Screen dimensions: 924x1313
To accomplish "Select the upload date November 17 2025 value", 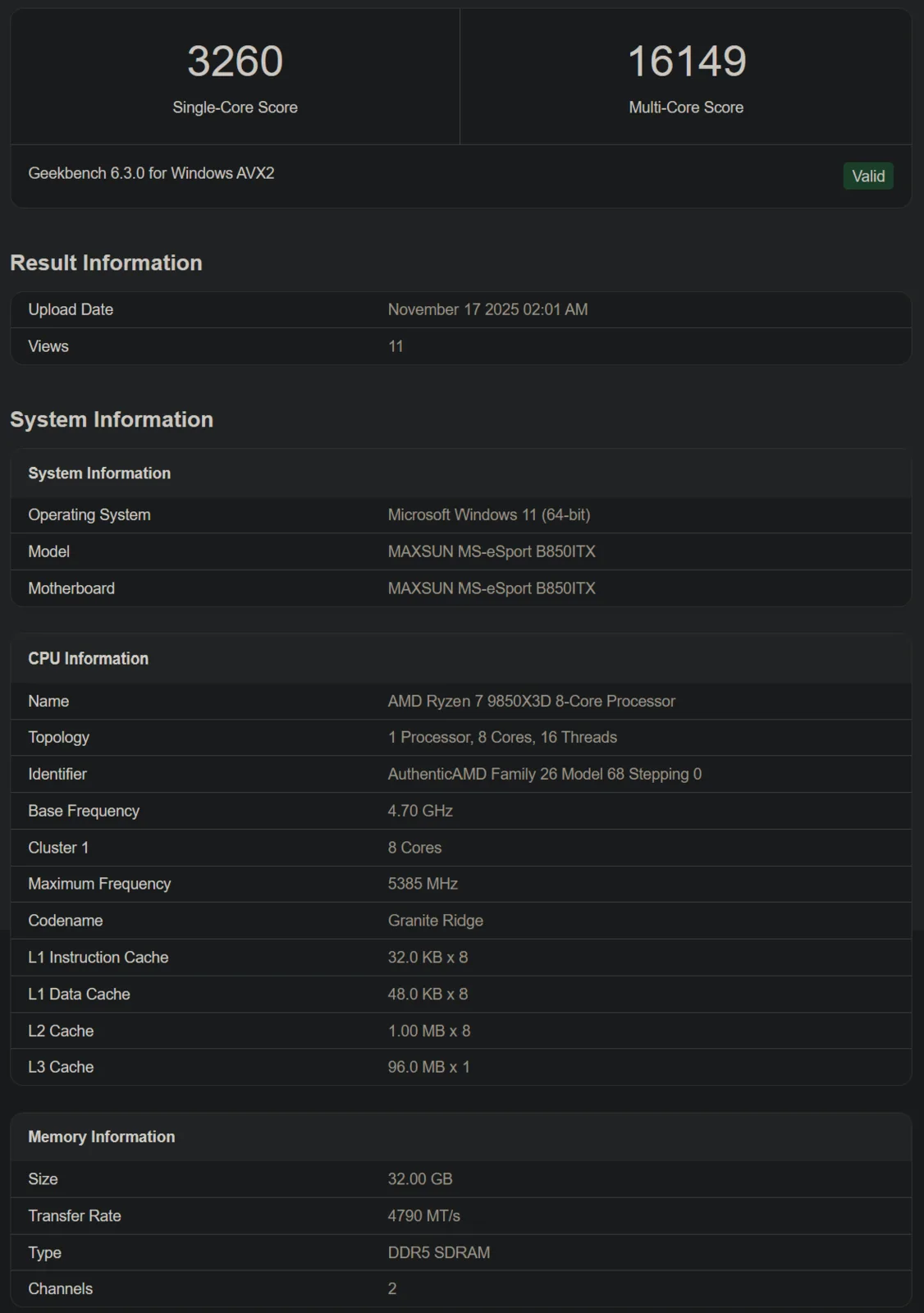I will pos(487,309).
